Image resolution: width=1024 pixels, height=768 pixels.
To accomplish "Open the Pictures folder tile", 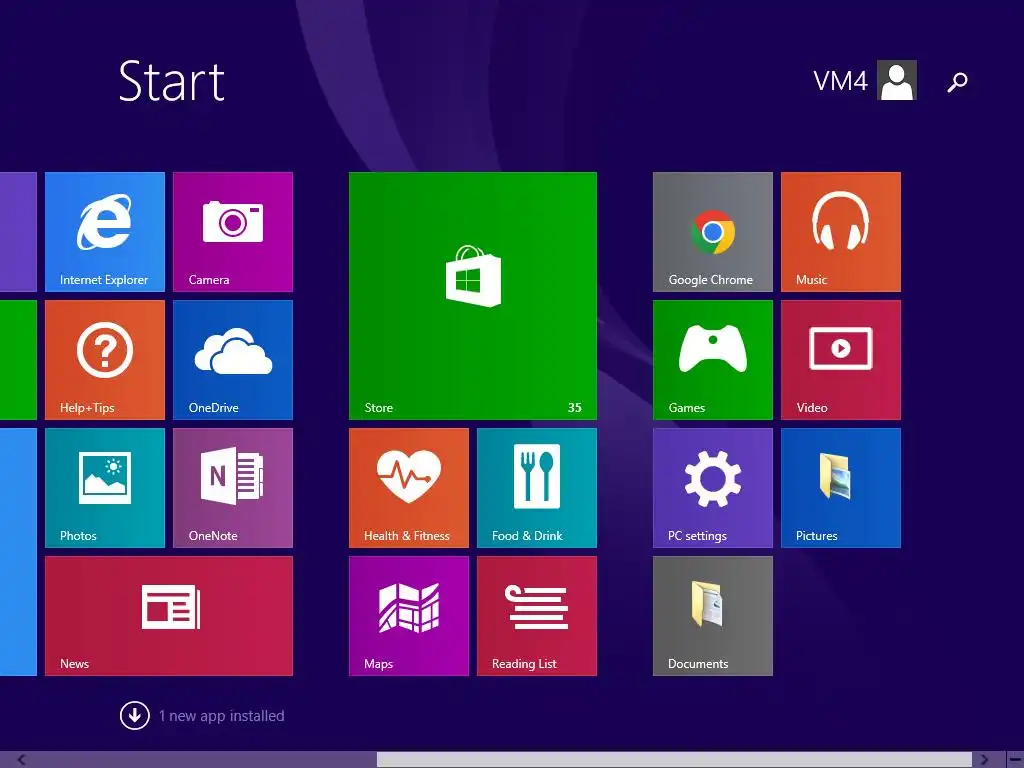I will (x=840, y=488).
